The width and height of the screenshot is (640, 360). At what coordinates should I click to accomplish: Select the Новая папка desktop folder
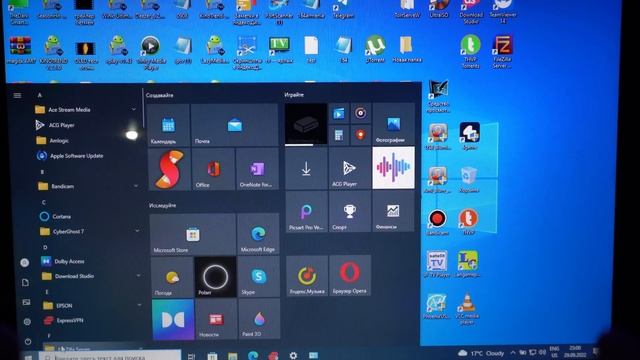(407, 49)
